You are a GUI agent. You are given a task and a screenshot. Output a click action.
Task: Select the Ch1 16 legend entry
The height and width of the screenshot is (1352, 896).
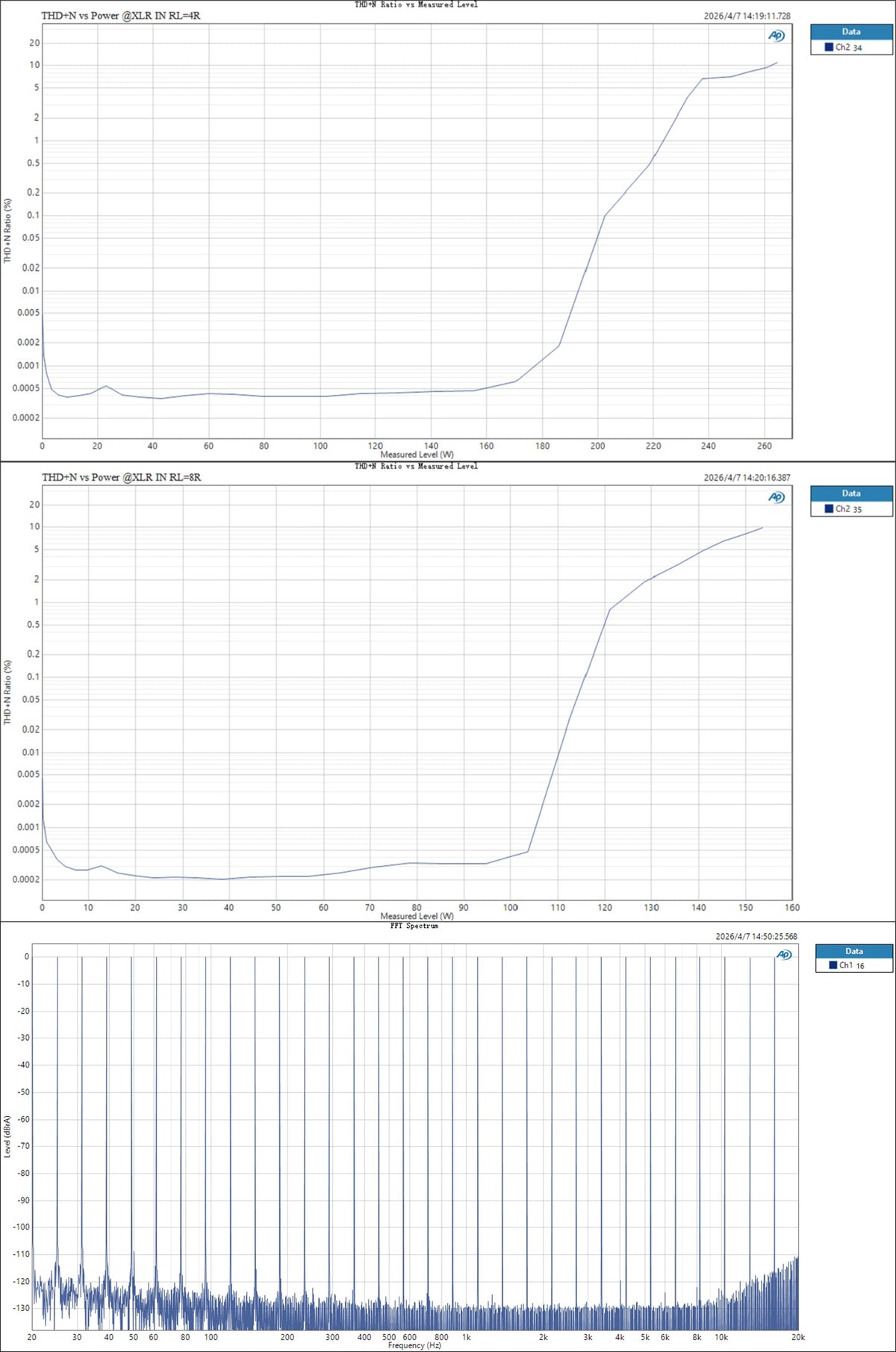tap(854, 965)
